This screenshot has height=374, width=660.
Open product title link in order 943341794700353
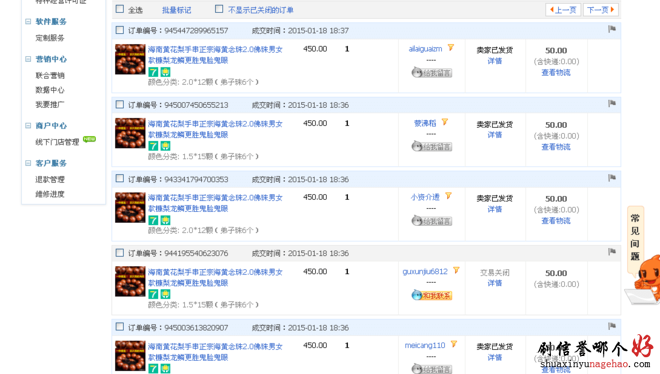coord(215,203)
